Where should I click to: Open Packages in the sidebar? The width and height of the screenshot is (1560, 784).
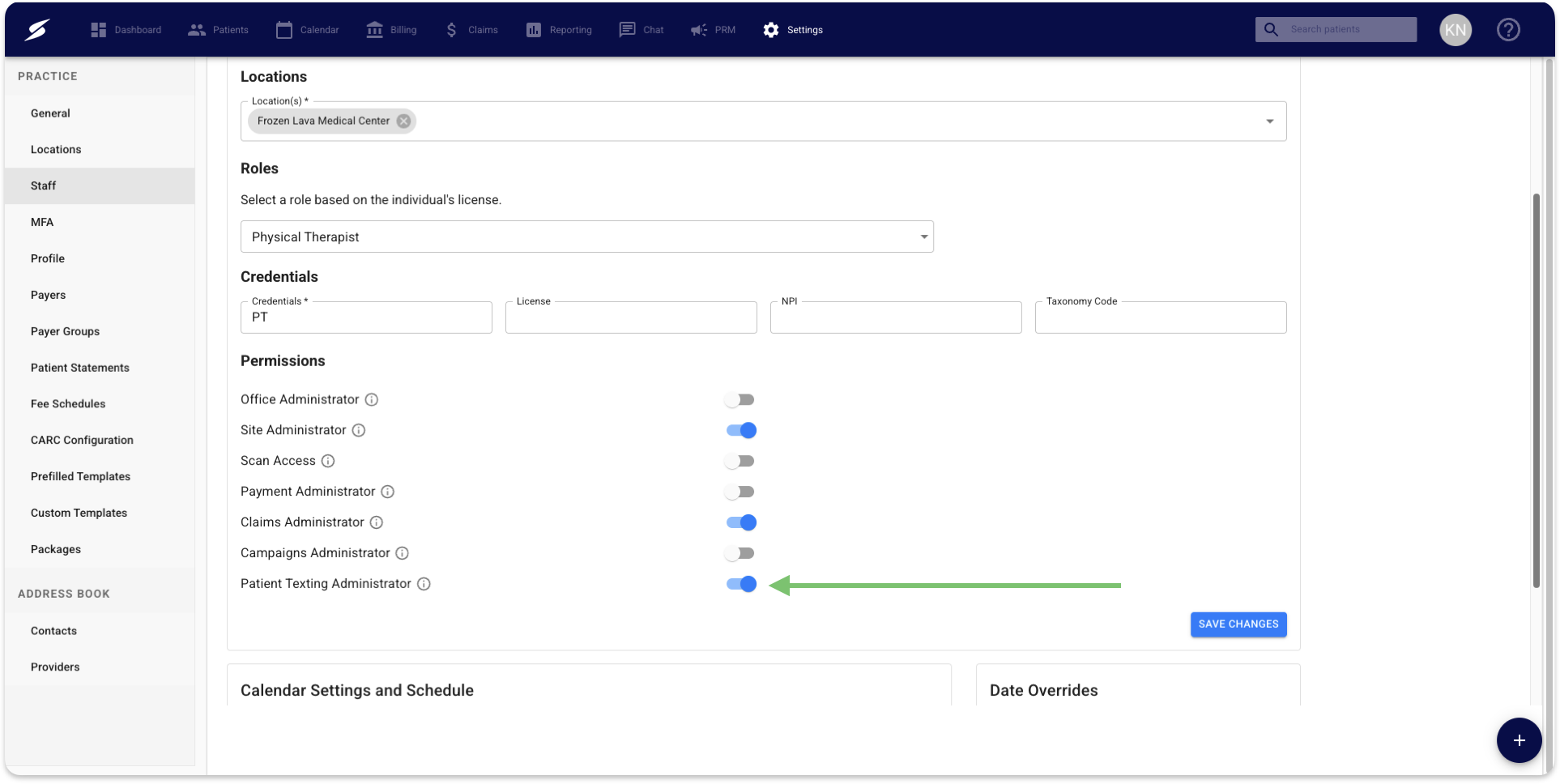(100, 549)
